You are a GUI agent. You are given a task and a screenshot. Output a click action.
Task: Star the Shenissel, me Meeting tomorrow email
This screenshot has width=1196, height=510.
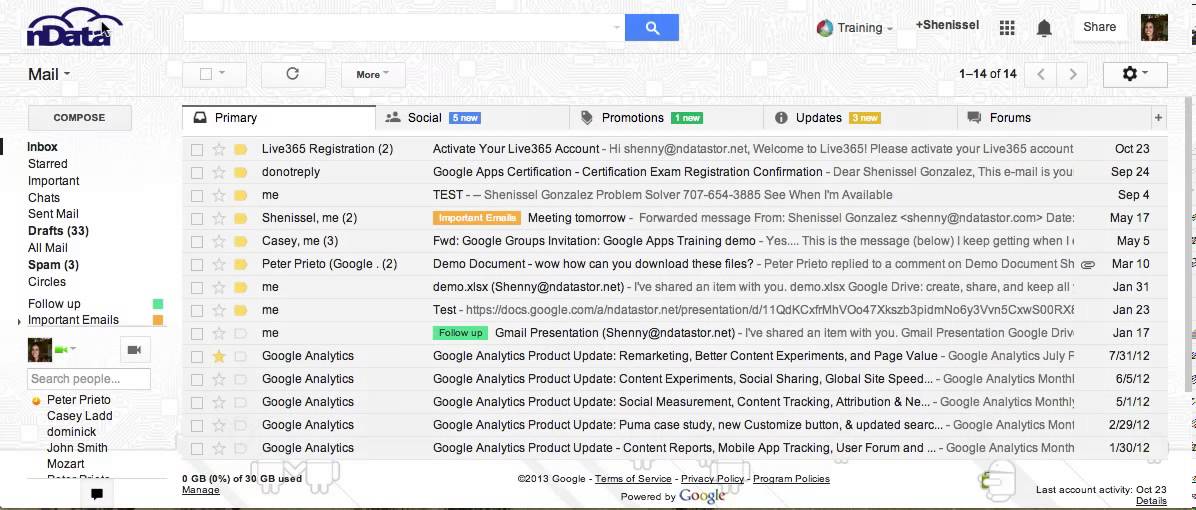coord(219,218)
